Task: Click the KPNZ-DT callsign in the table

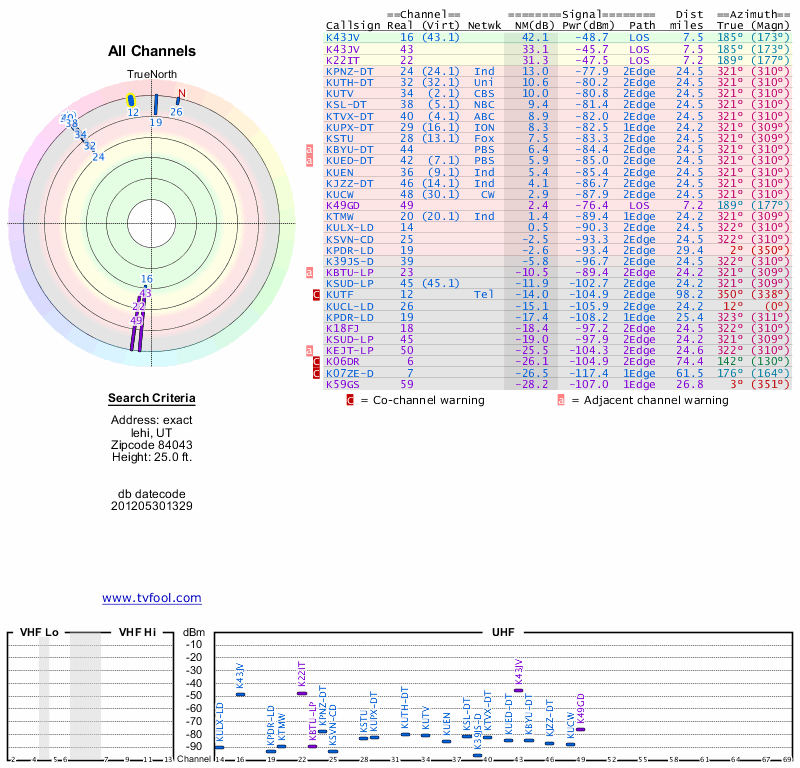Action: pos(350,71)
